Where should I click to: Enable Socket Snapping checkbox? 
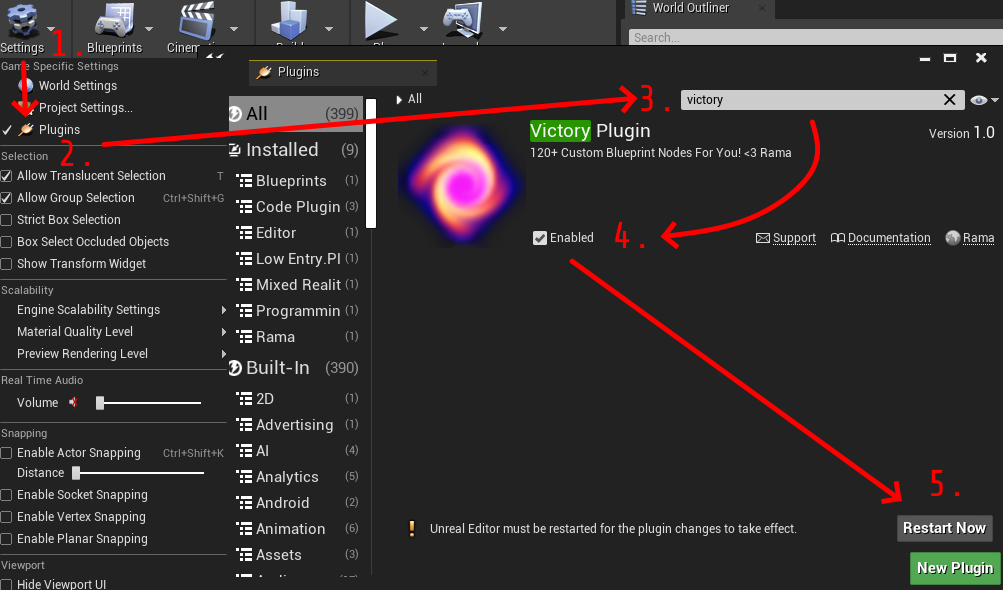pos(6,495)
